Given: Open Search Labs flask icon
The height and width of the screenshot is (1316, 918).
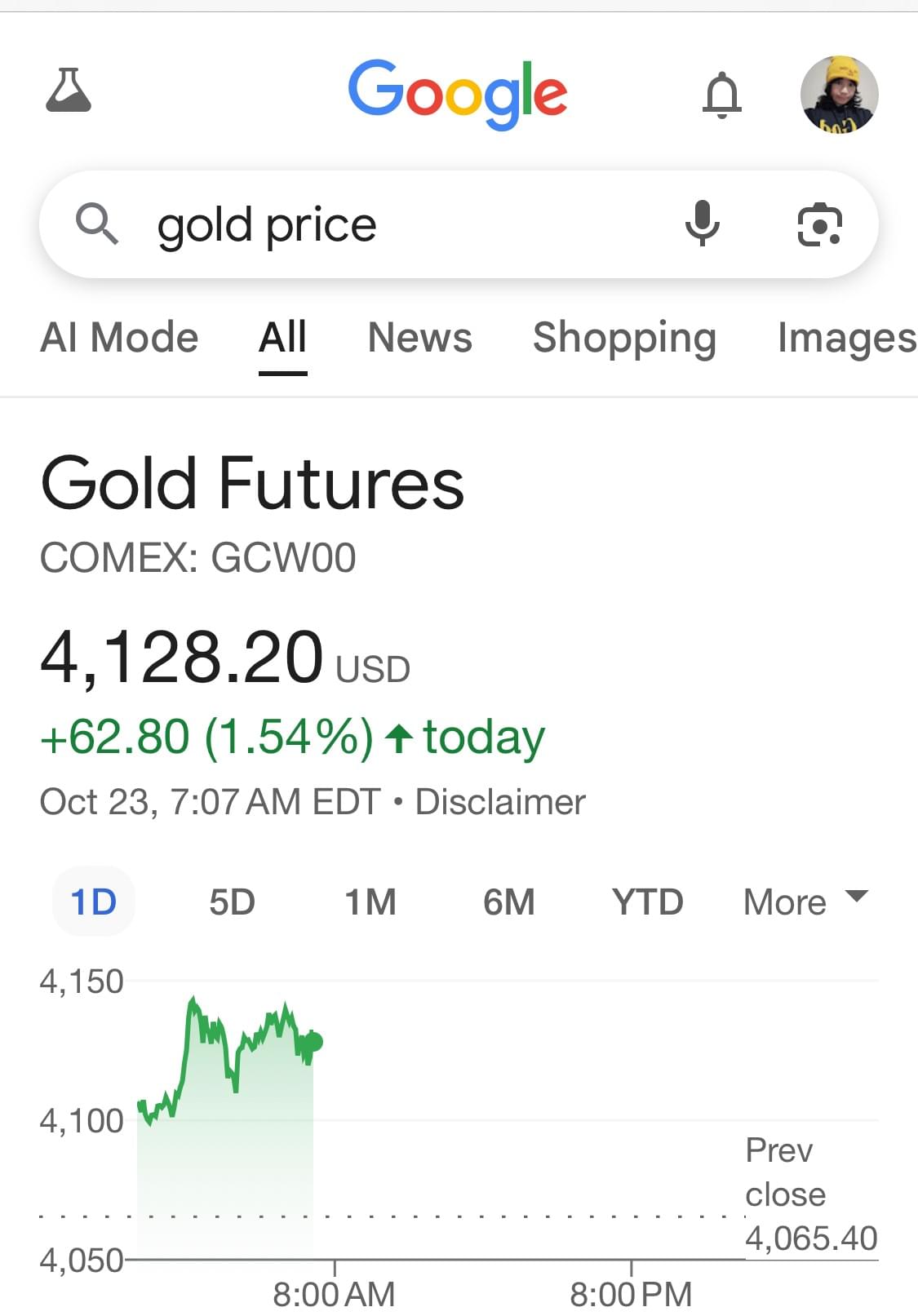Looking at the screenshot, I should 69,91.
